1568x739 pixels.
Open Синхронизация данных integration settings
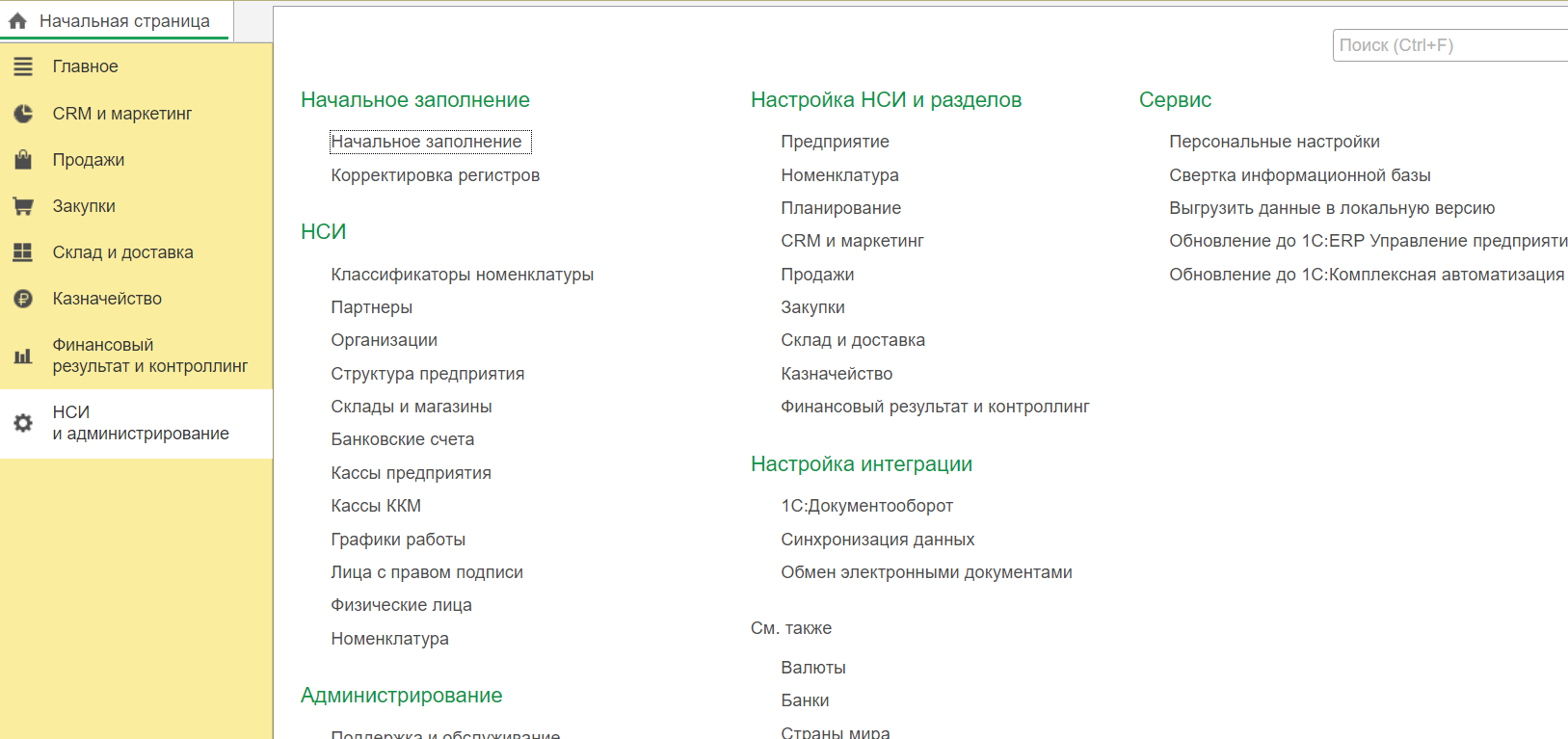pos(877,540)
